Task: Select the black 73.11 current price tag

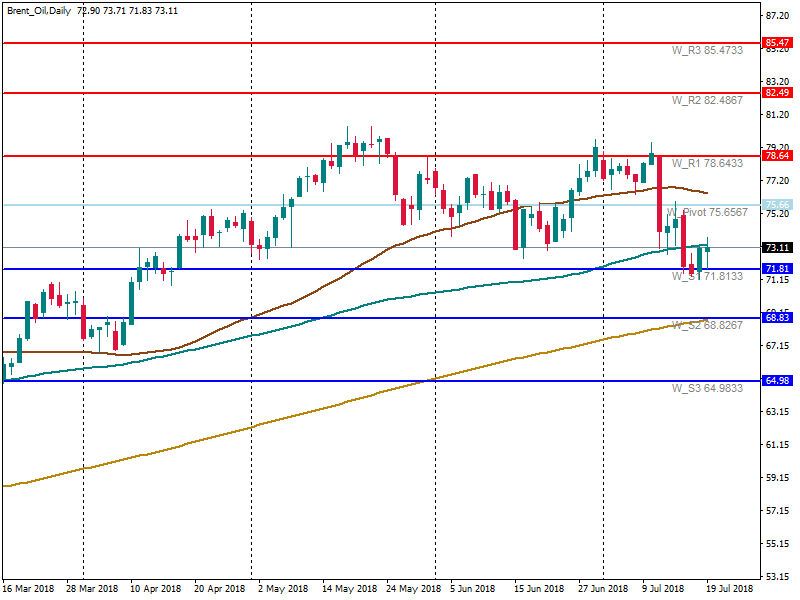Action: (776, 247)
